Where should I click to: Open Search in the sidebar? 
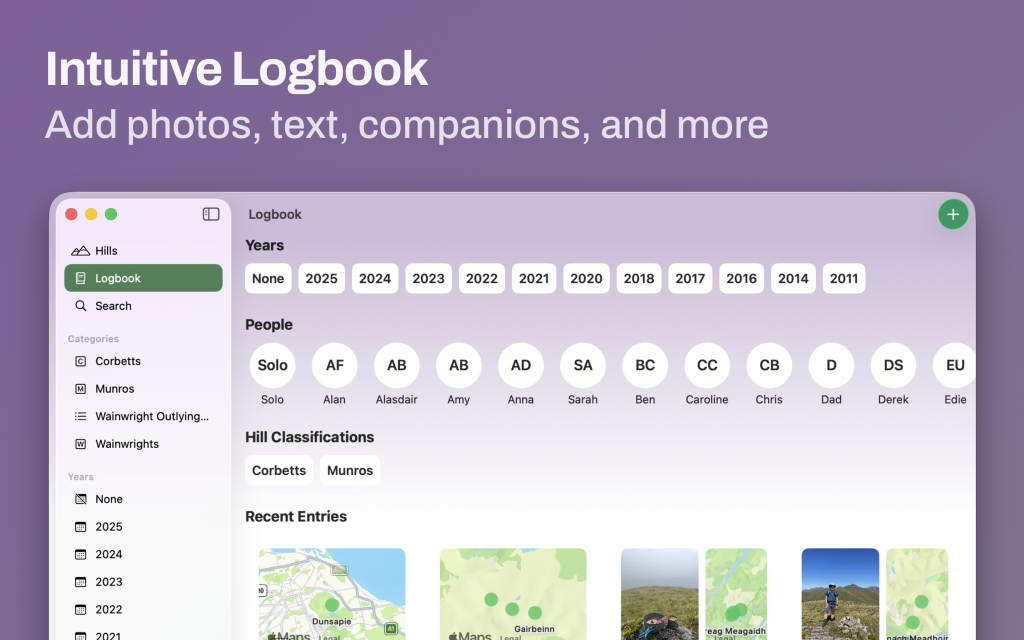(x=113, y=306)
